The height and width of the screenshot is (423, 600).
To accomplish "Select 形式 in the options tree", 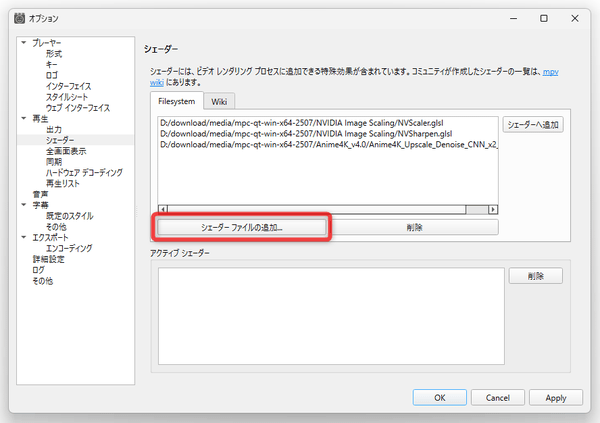I will tap(54, 54).
